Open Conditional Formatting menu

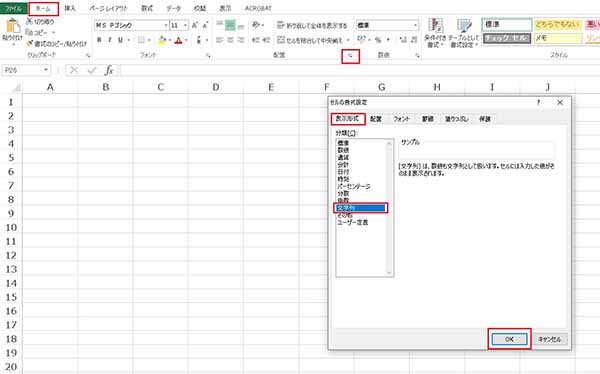[435, 33]
